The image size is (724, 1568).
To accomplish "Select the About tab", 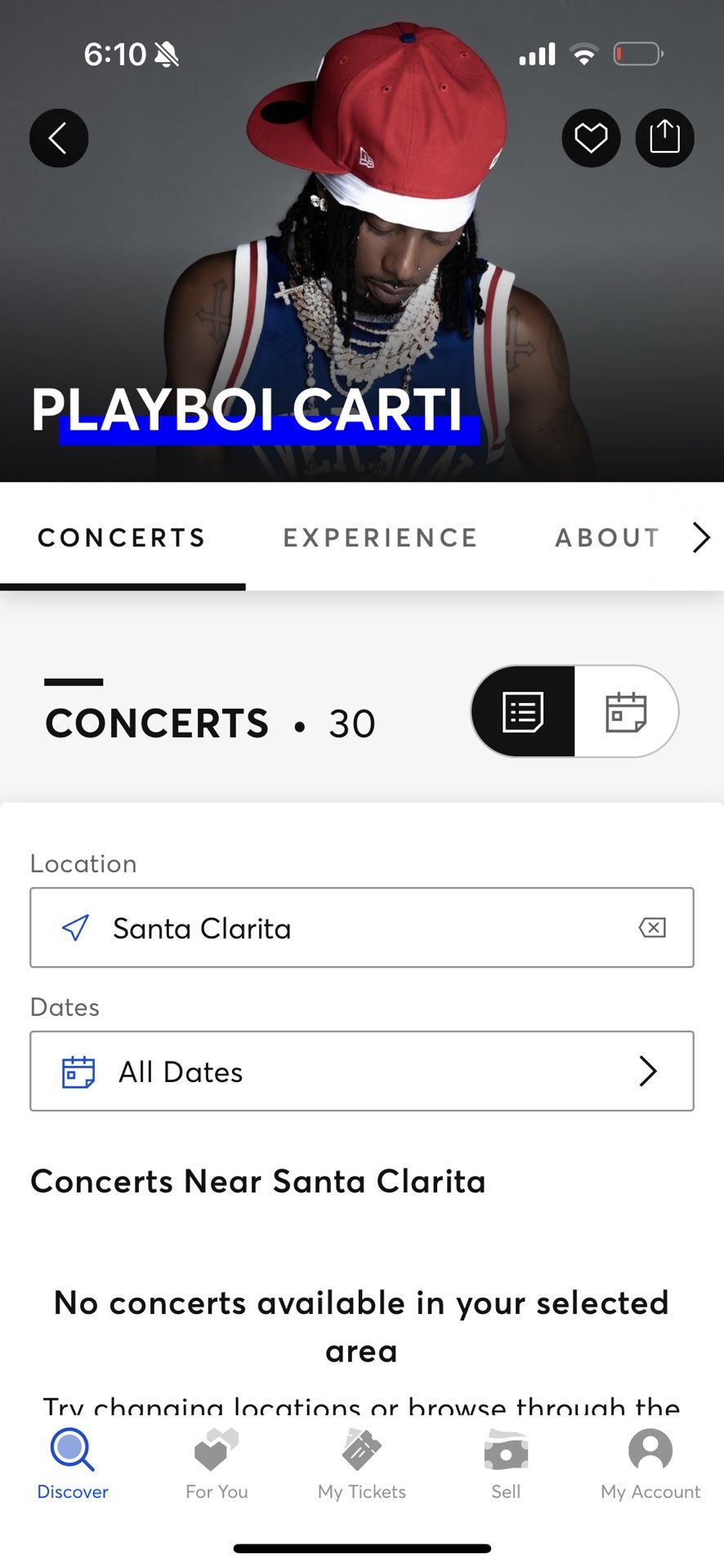I will [607, 537].
